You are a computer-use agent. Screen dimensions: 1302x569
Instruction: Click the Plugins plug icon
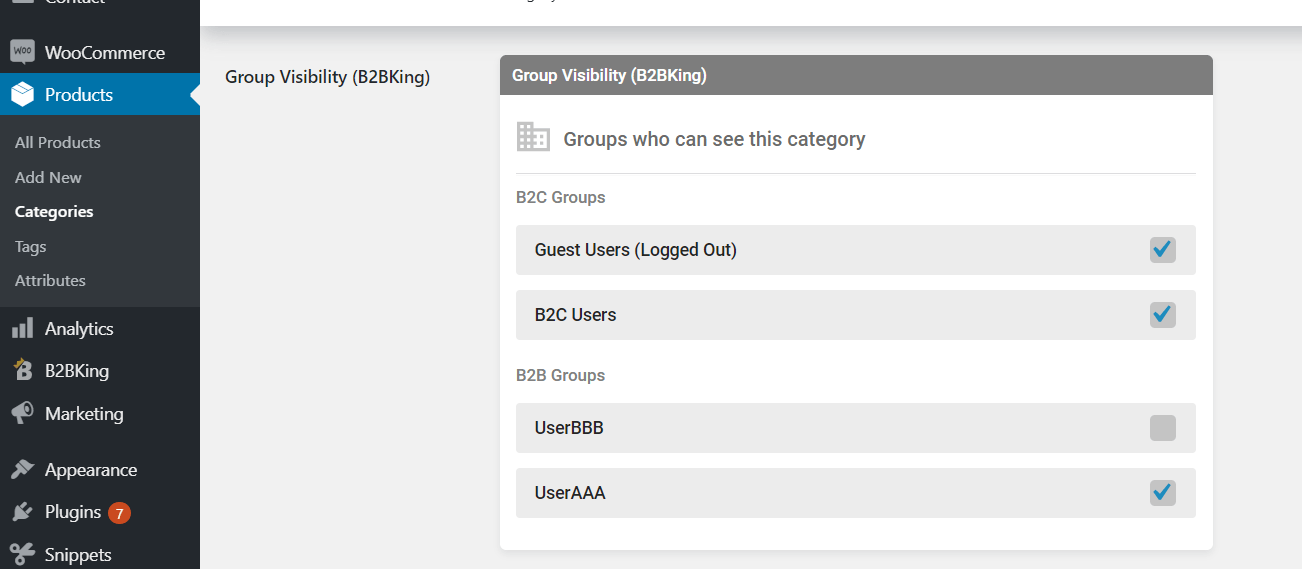[x=22, y=512]
